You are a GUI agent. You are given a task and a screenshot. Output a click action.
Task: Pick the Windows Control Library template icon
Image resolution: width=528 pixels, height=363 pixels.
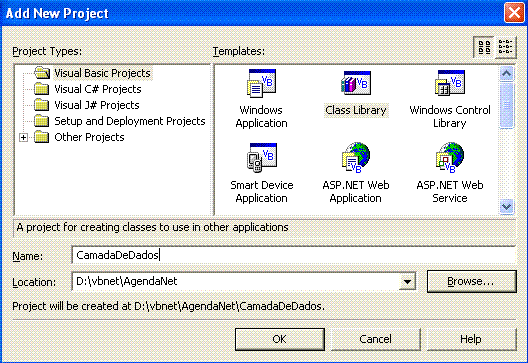(x=450, y=83)
